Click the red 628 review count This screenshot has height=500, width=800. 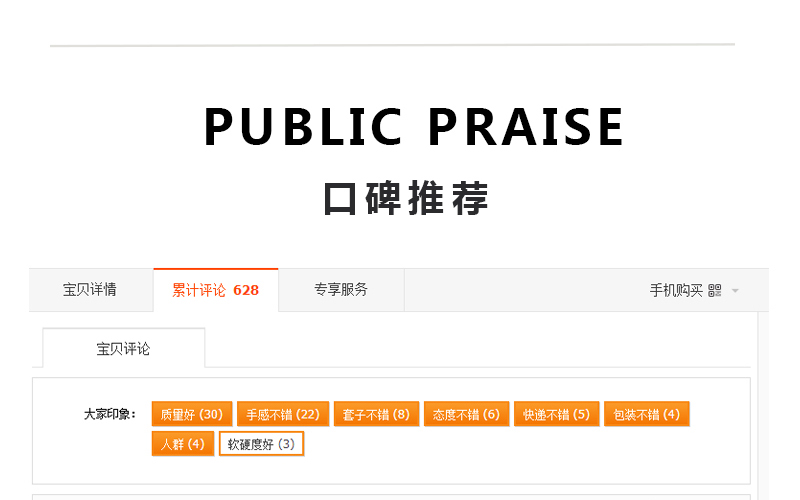click(246, 291)
